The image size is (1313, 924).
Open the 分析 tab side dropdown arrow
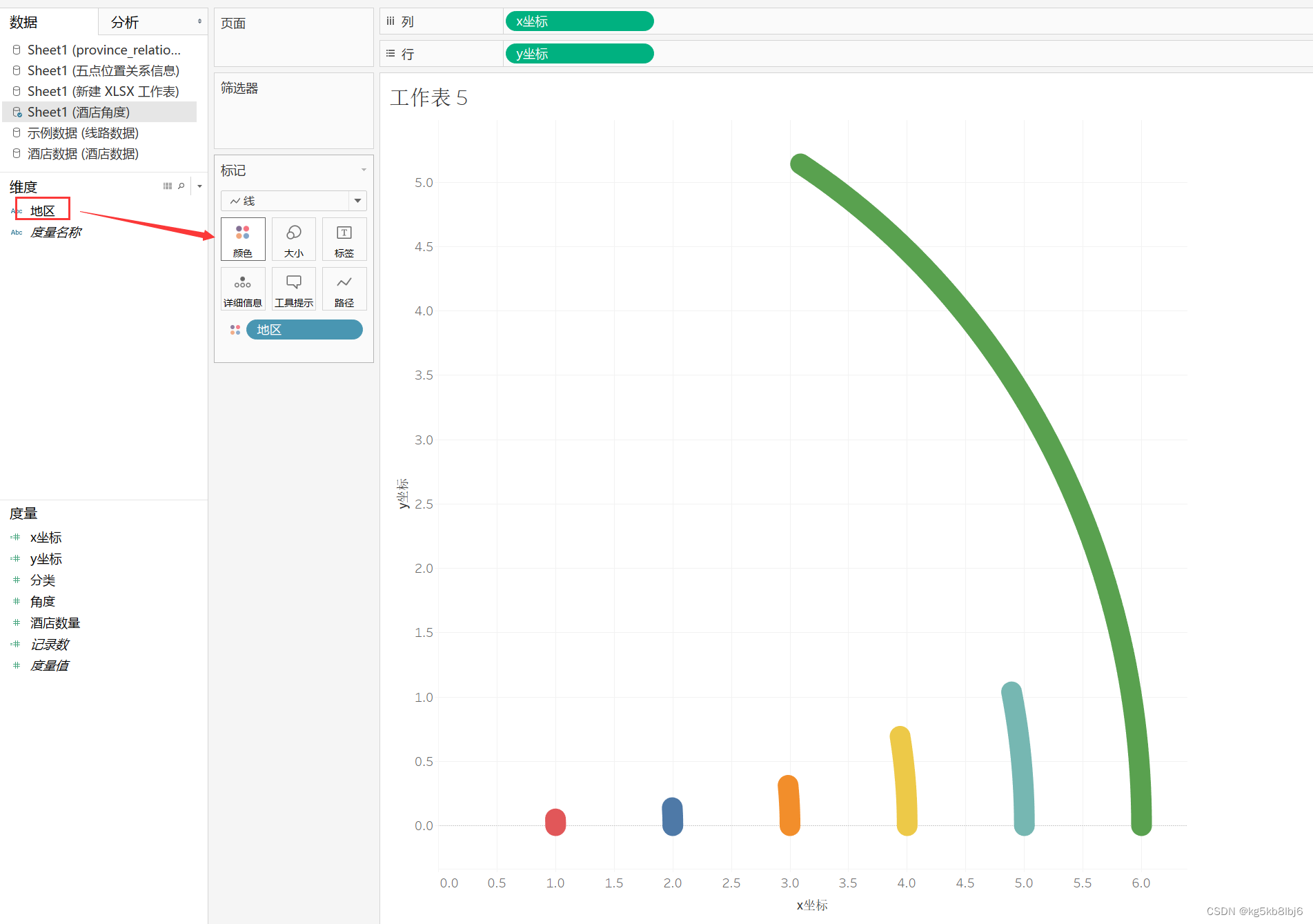click(x=200, y=21)
